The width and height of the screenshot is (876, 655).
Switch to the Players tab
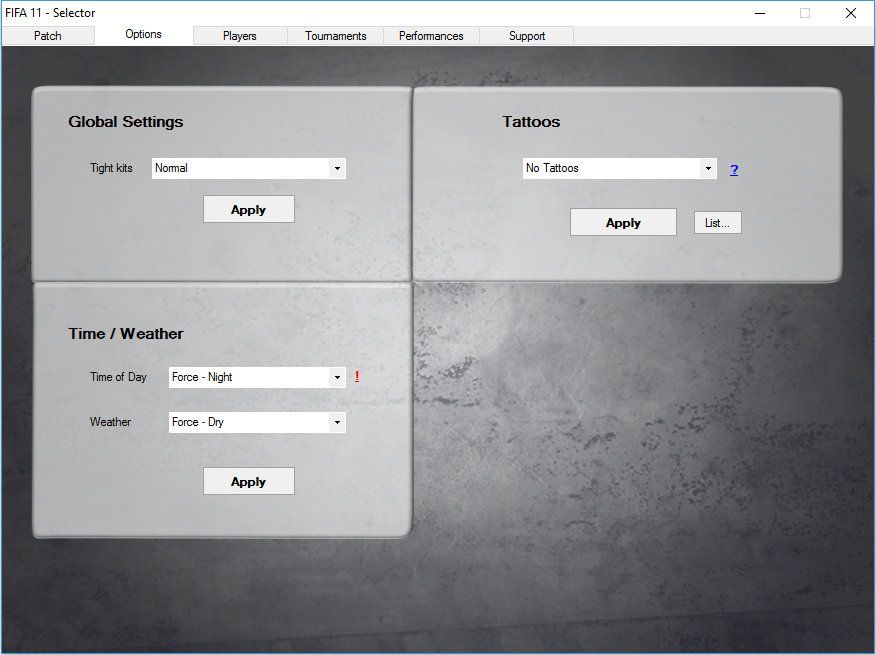240,36
